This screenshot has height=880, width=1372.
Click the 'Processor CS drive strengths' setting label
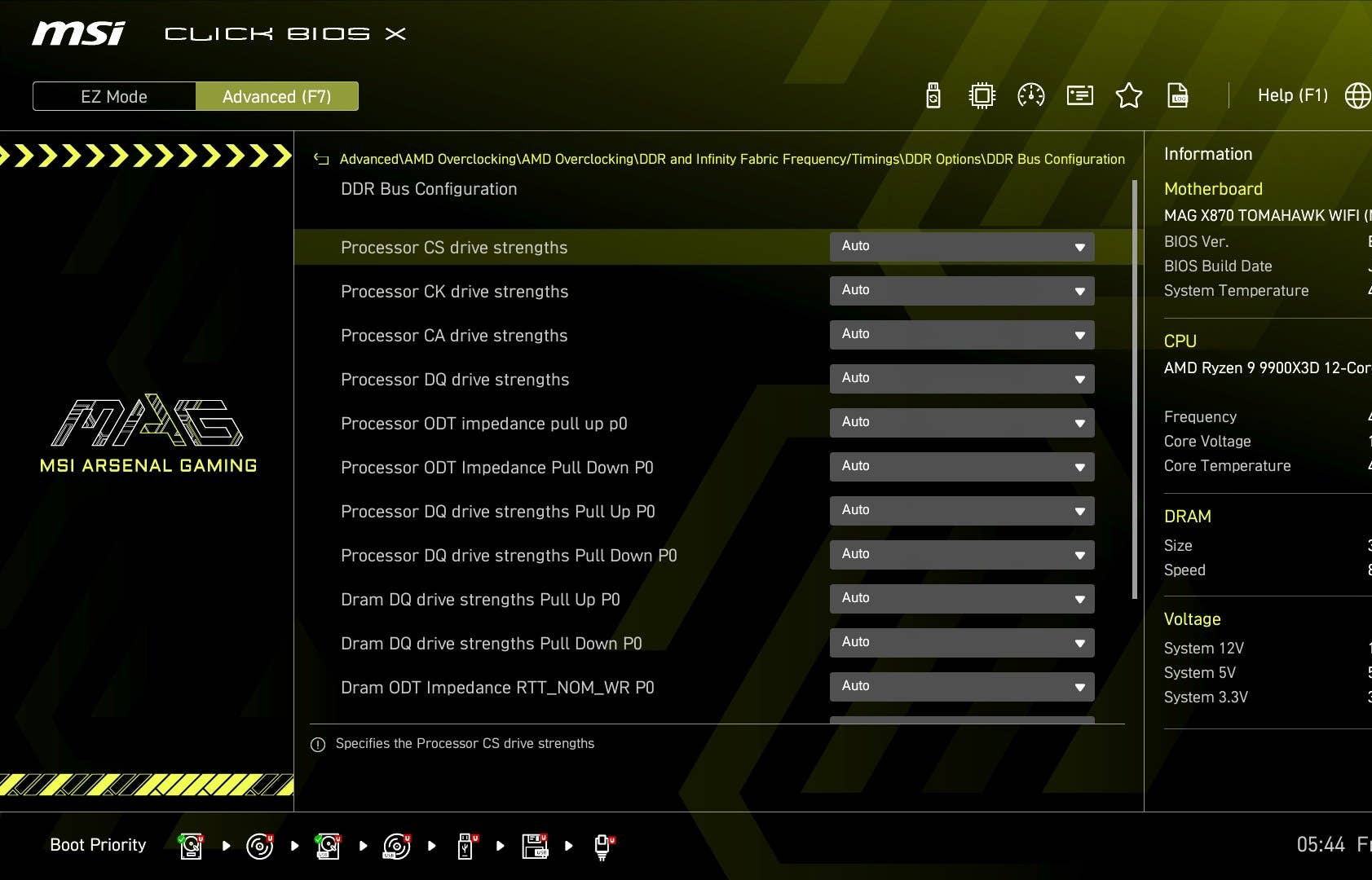point(454,248)
